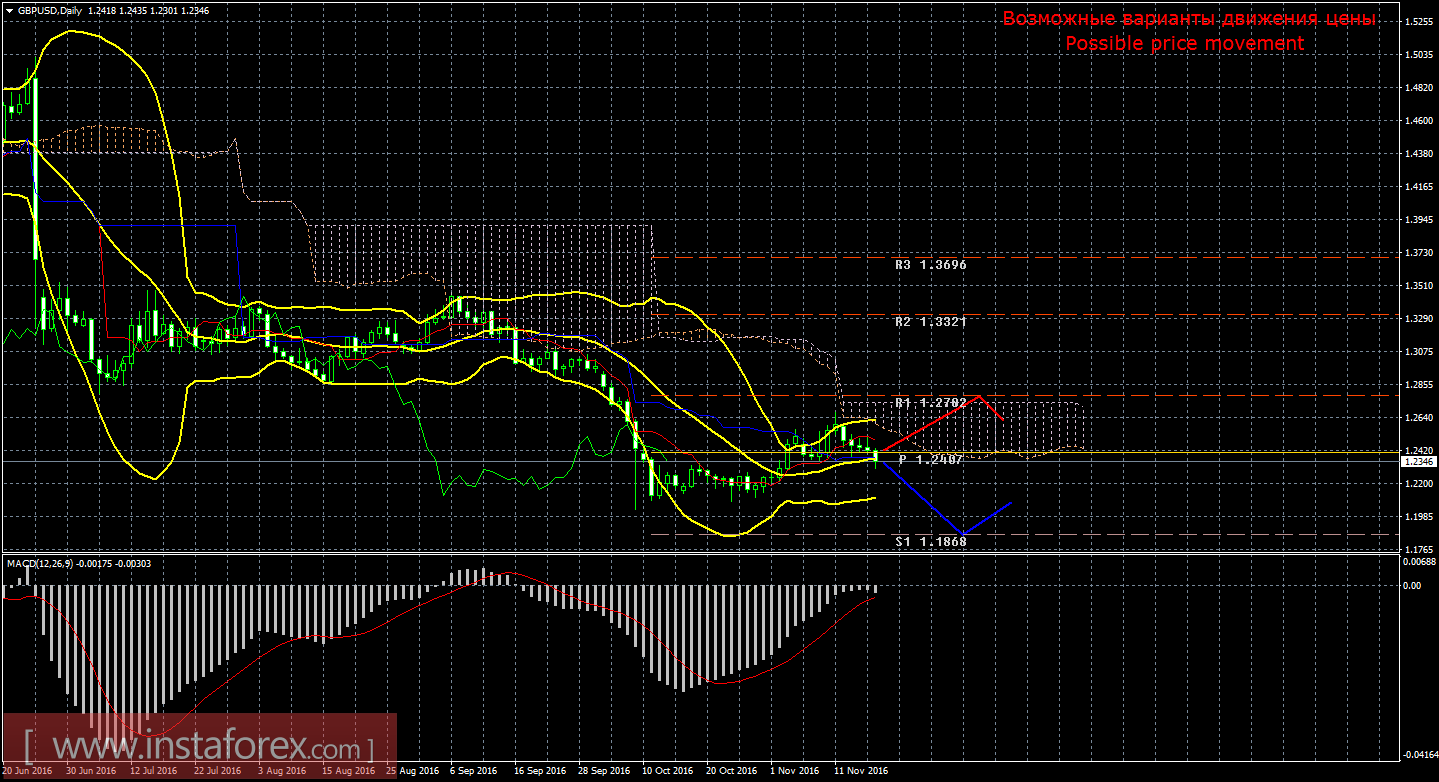The height and width of the screenshot is (782, 1439).
Task: Select the R3 1.3696 resistance label
Action: point(930,265)
